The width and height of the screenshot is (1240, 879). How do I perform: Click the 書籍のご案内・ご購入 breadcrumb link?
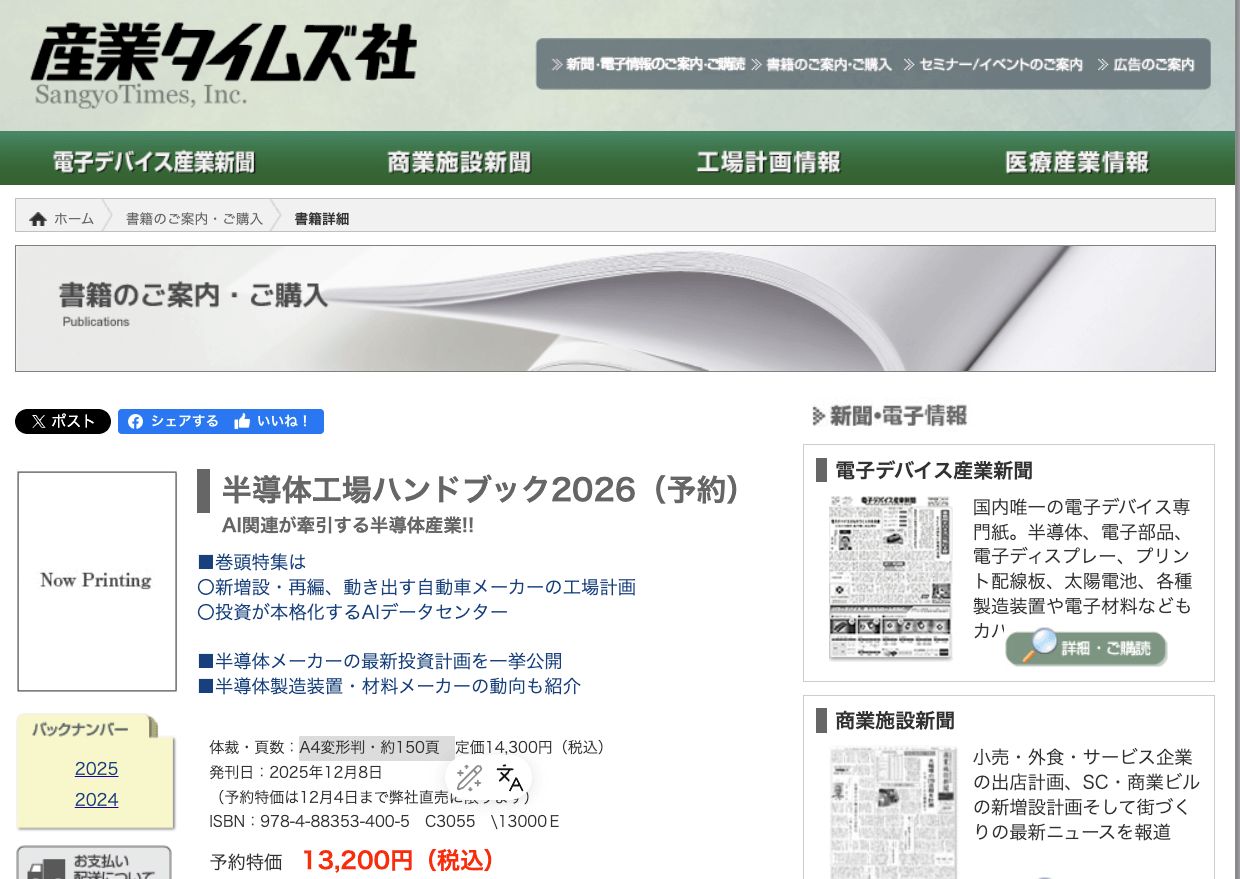192,217
